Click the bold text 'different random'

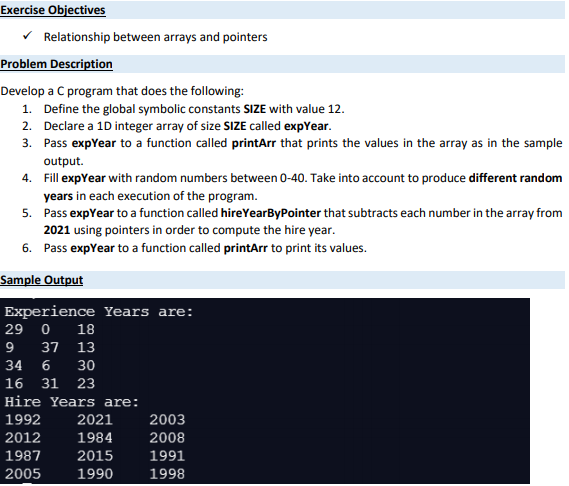pos(515,178)
